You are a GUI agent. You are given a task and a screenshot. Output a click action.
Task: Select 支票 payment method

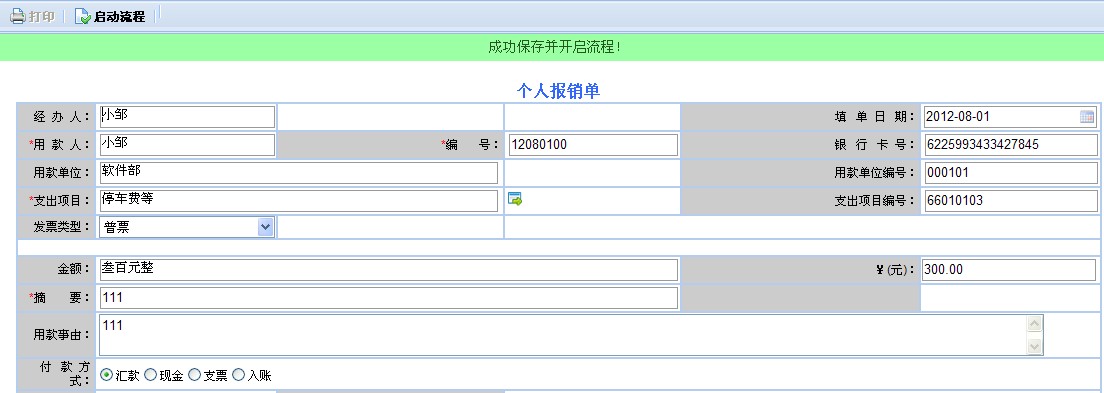194,375
